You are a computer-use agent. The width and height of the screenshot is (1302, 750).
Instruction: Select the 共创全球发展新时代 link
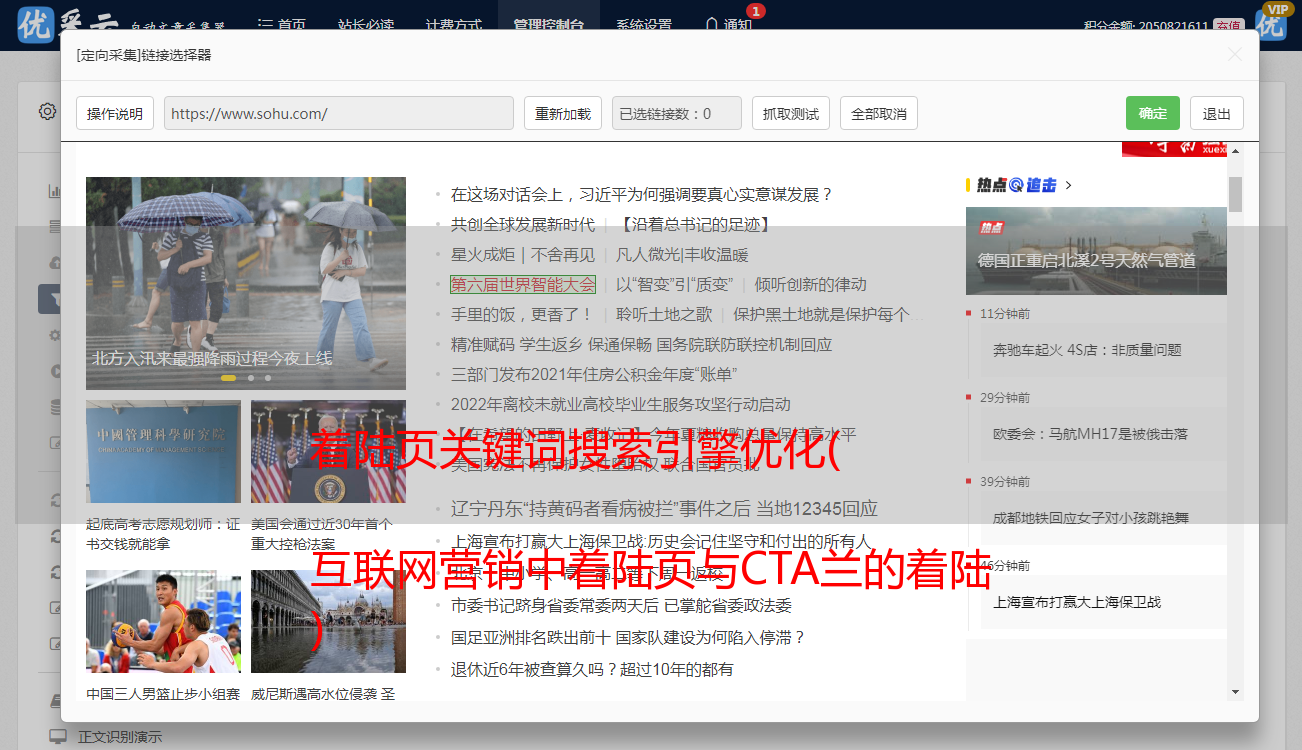(x=522, y=224)
